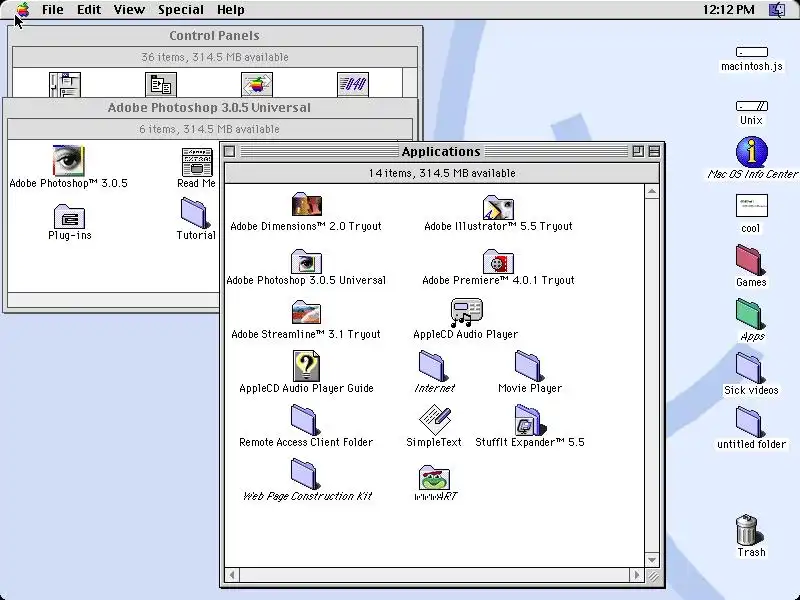Image resolution: width=800 pixels, height=600 pixels.
Task: Click Applications horizontal scrollbar left arrow
Action: (x=232, y=575)
